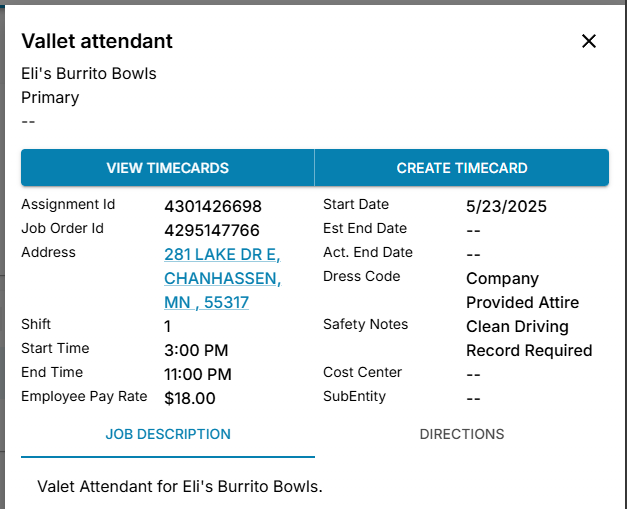The height and width of the screenshot is (509, 627).
Task: Click the 3:00 PM start time value
Action: [196, 350]
